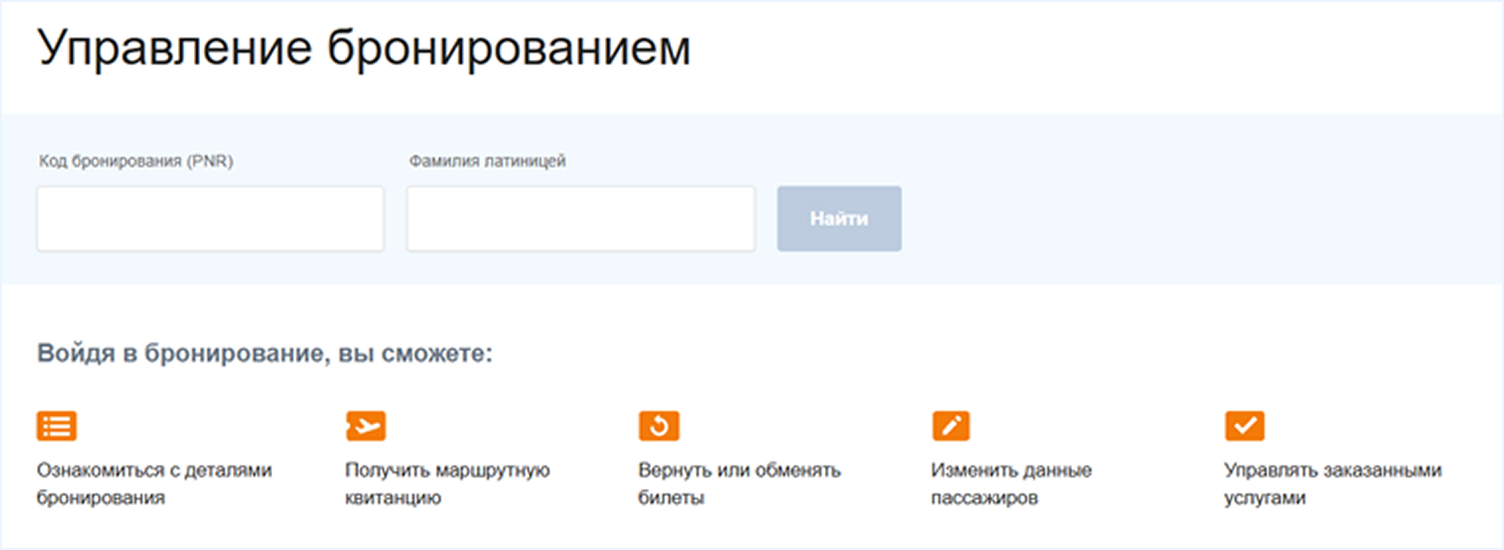Click the Найти button

coord(839,218)
